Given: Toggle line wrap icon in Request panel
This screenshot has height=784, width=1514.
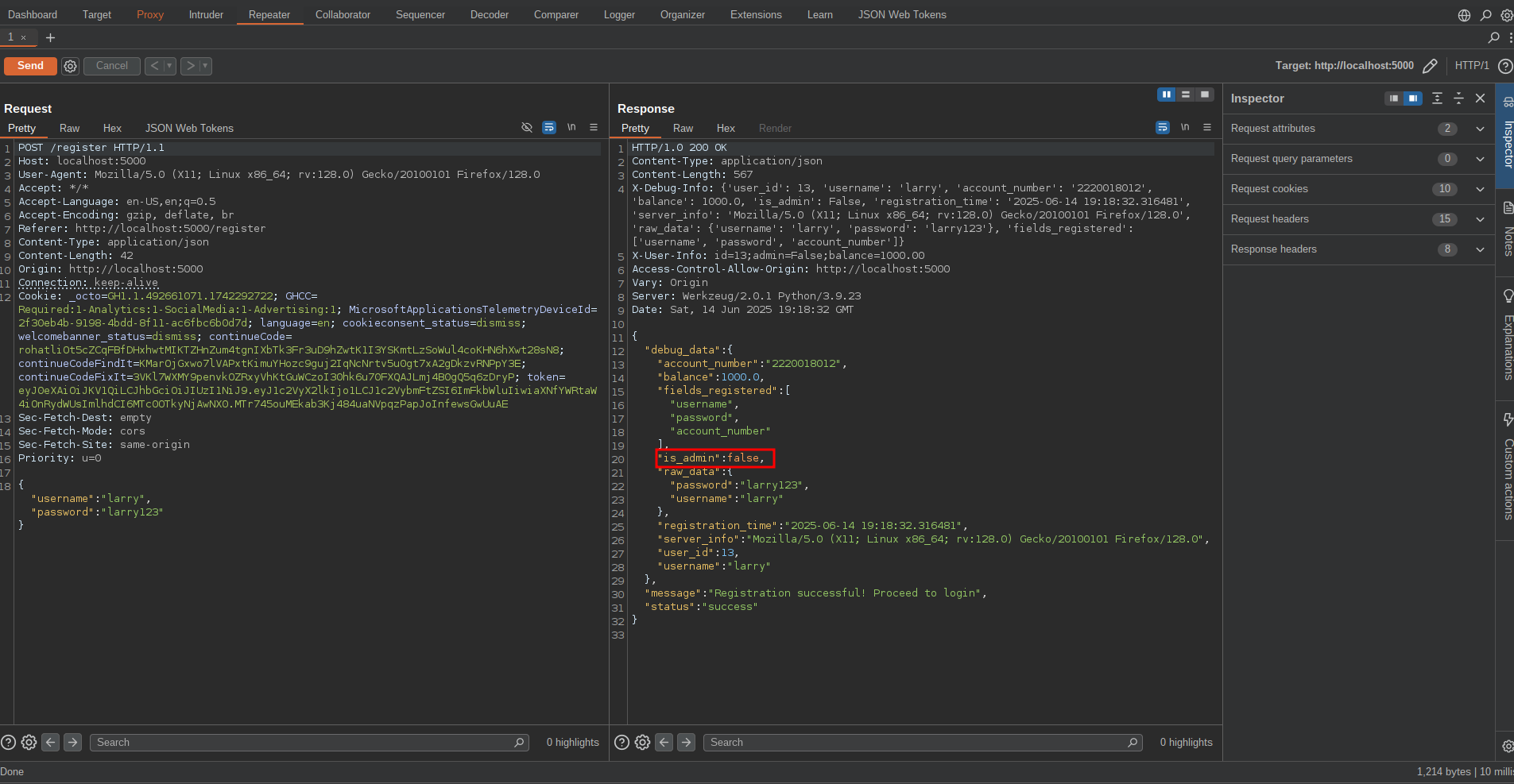Looking at the screenshot, I should (x=548, y=128).
